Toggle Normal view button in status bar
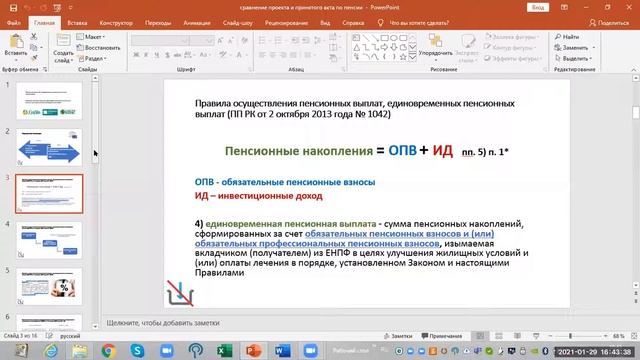 pyautogui.click(x=480, y=336)
